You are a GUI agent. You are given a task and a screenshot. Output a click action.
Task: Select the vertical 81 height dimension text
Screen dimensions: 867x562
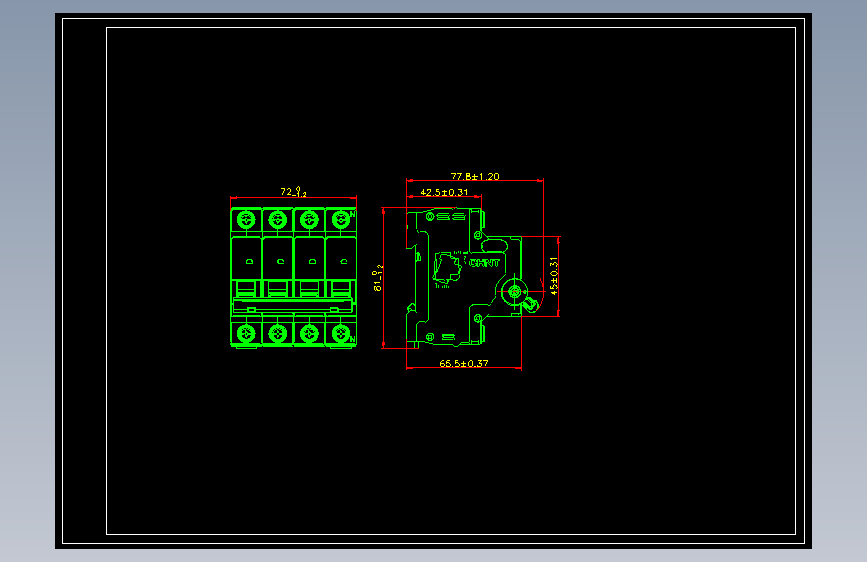tap(378, 278)
